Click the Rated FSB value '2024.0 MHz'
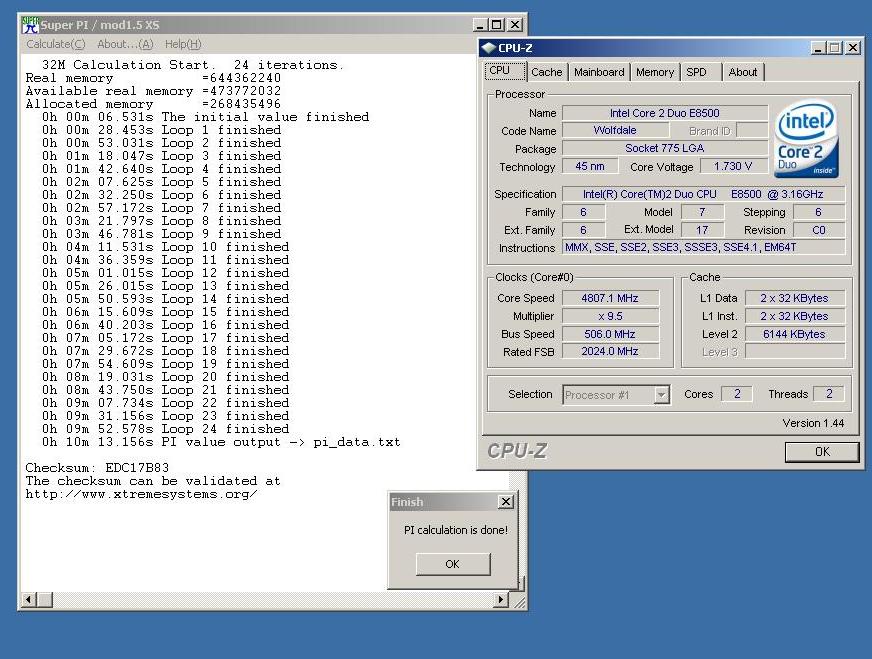Viewport: 872px width, 659px height. [610, 351]
